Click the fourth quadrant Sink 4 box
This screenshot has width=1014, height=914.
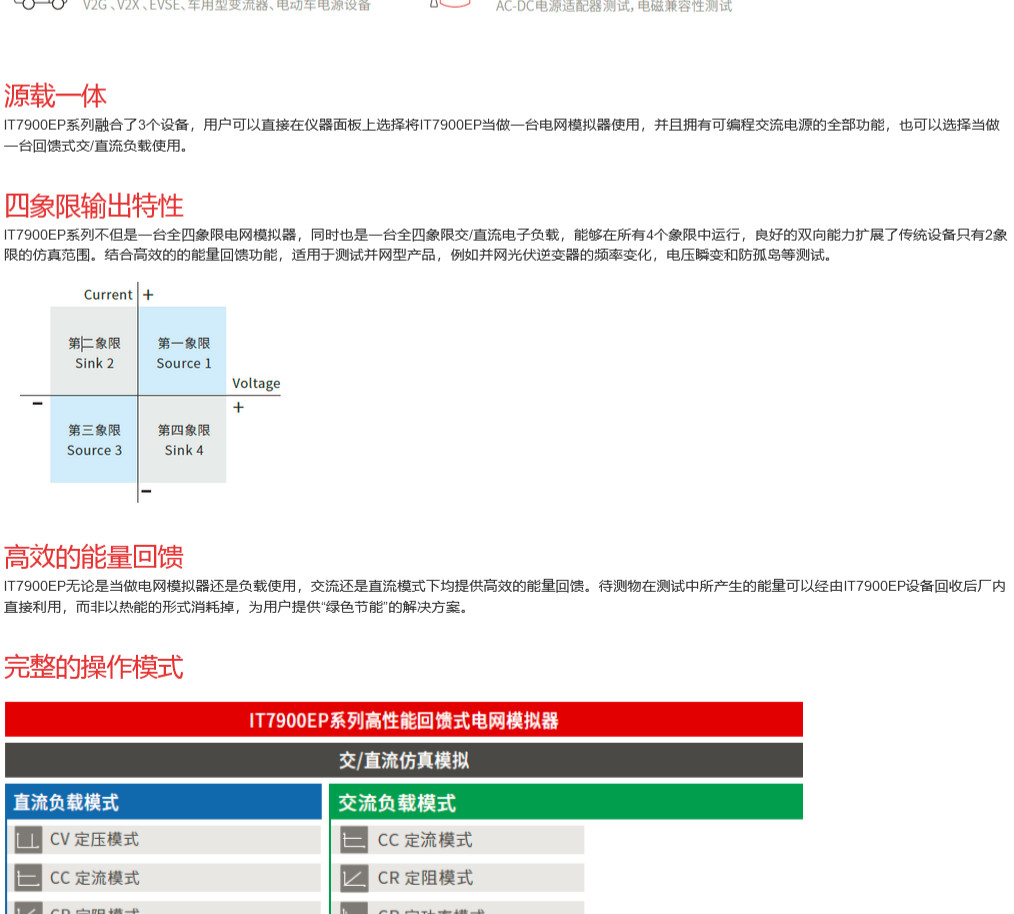pyautogui.click(x=183, y=440)
